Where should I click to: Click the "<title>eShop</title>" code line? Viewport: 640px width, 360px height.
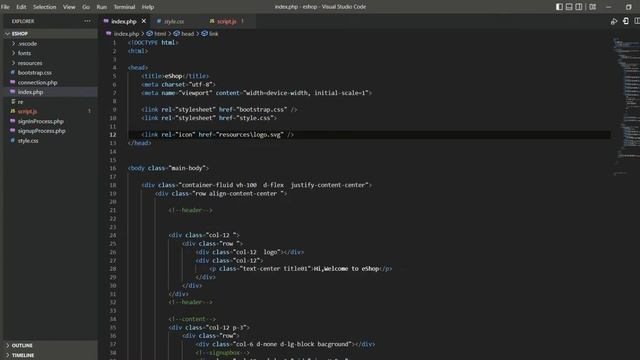pos(175,76)
